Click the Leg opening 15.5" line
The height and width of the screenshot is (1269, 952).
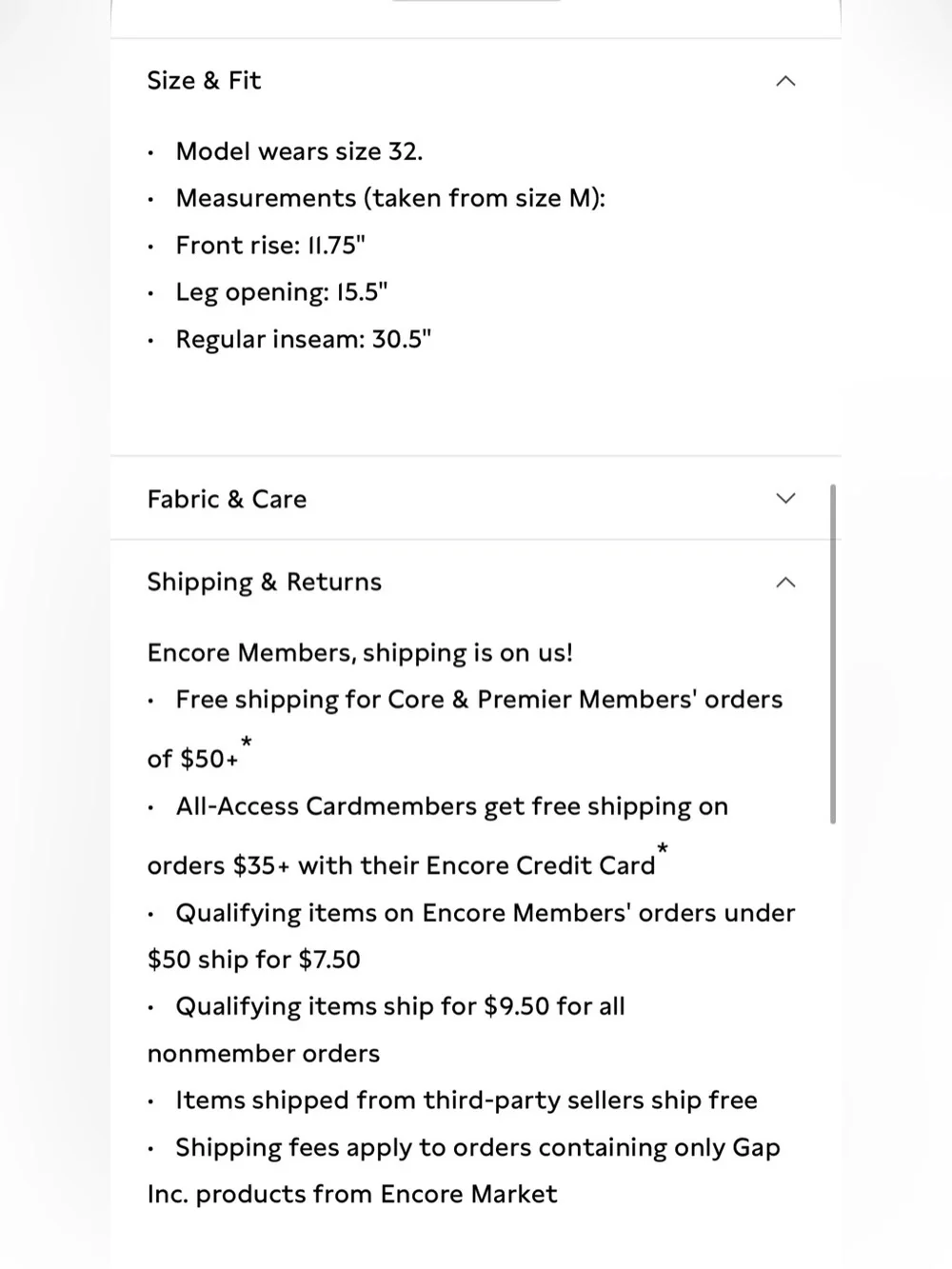282,292
